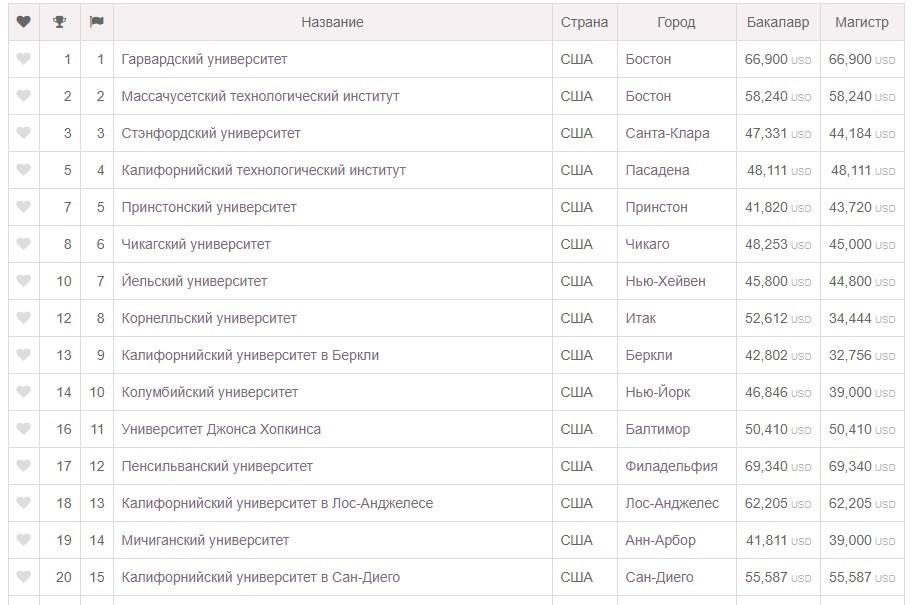Click the Город column header

(676, 22)
